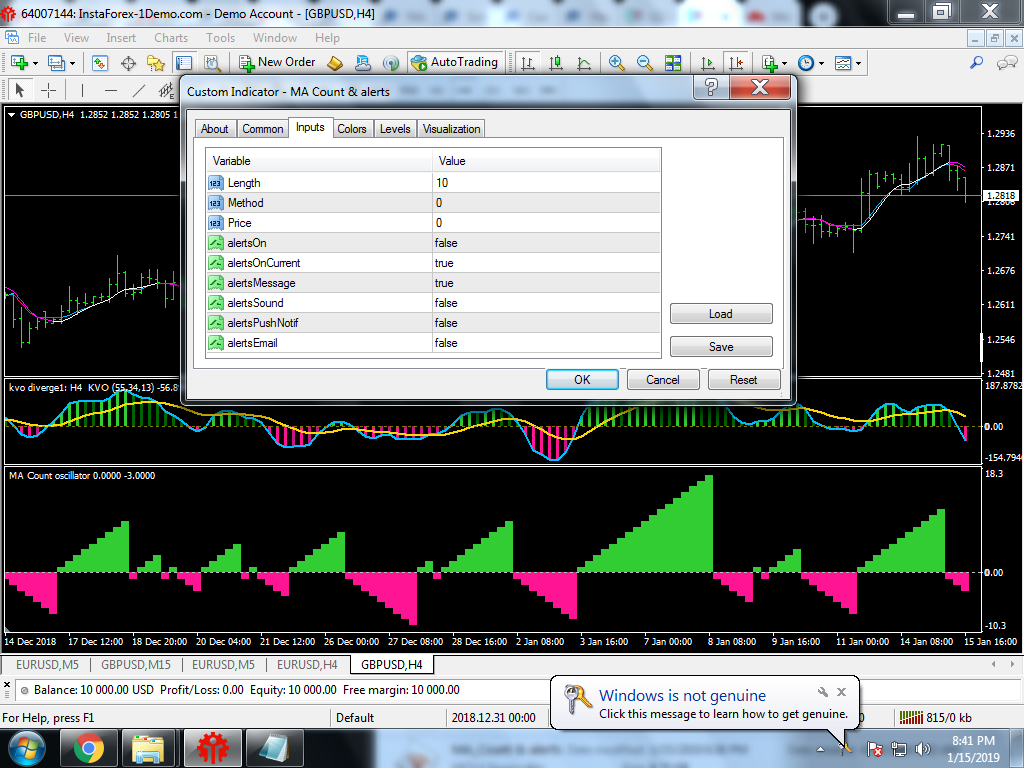Switch to the Colors tab
This screenshot has height=768, width=1024.
click(x=351, y=129)
